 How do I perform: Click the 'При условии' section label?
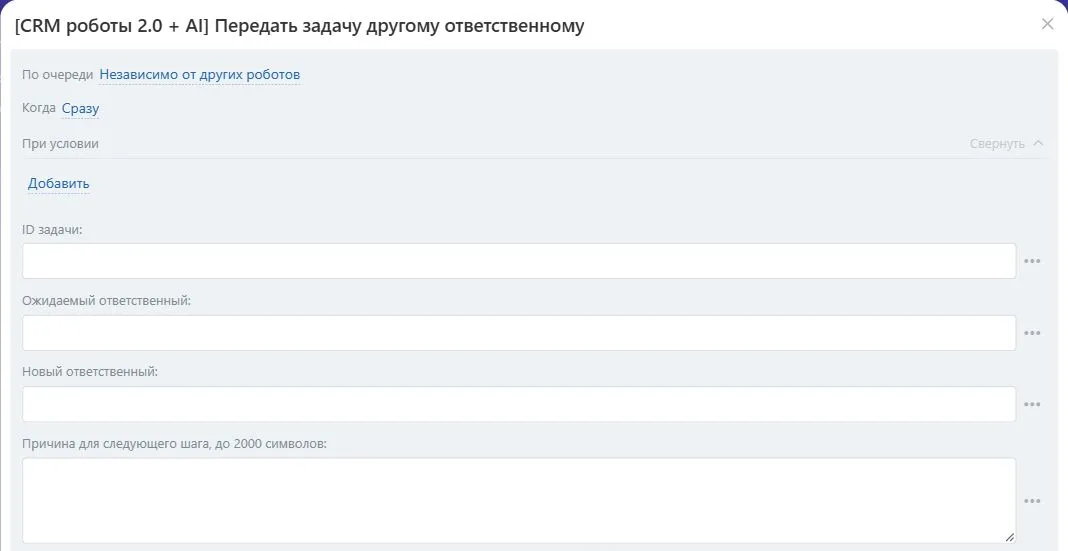click(x=60, y=144)
